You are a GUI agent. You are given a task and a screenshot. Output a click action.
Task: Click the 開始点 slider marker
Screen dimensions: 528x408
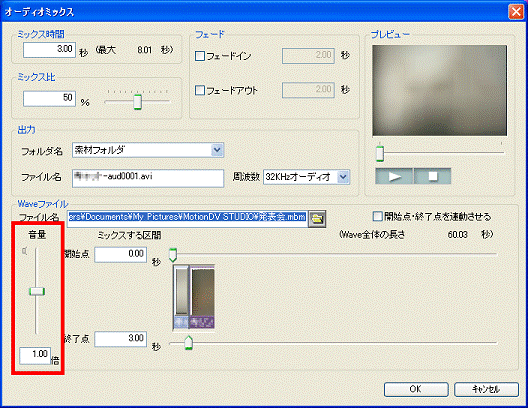click(173, 255)
